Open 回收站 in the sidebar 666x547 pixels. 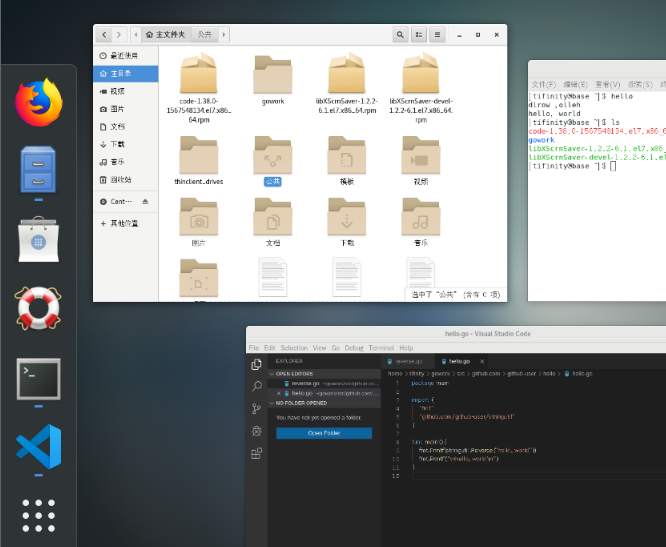click(126, 180)
